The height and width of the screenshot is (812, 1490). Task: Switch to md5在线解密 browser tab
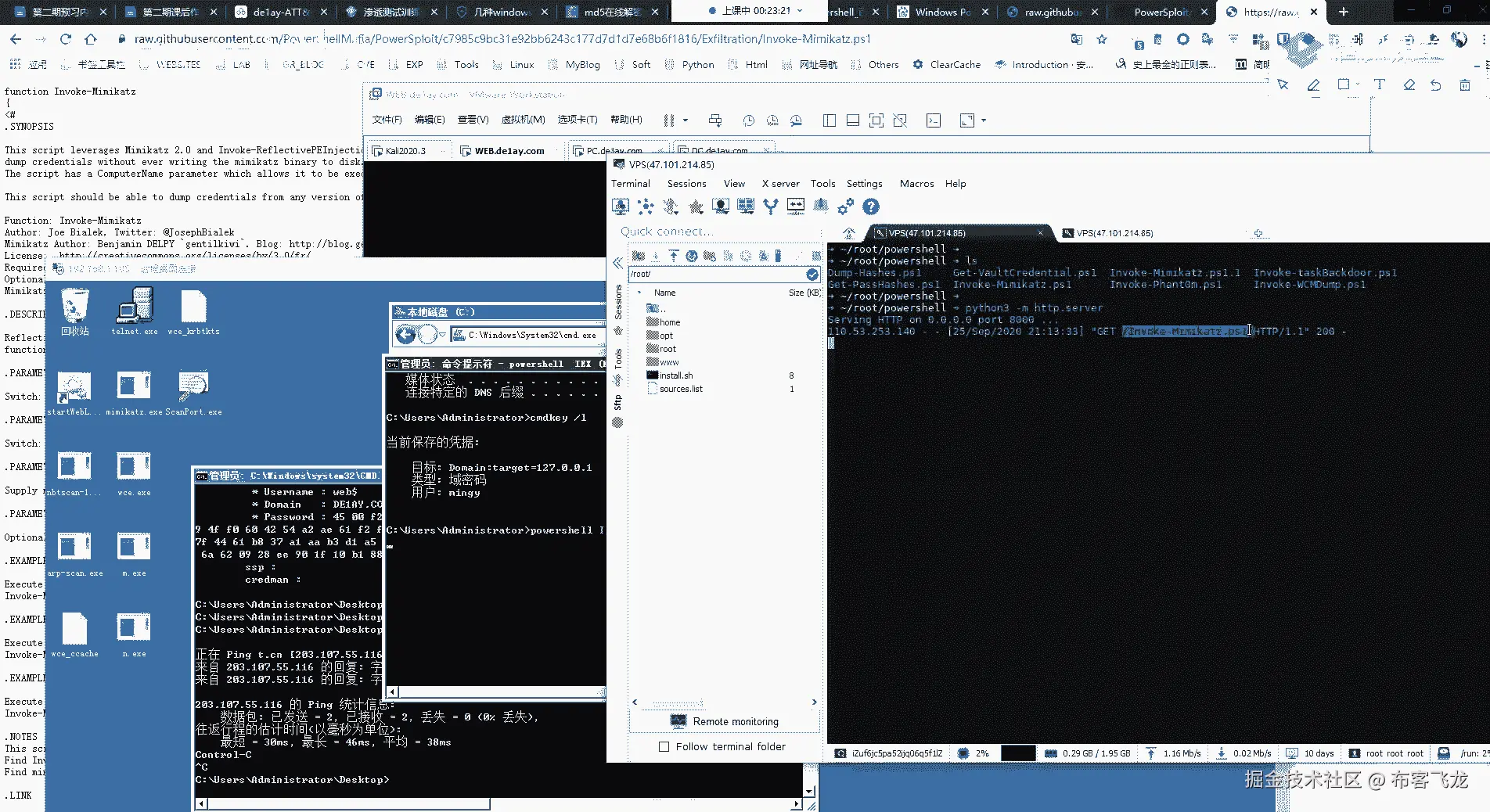(x=613, y=12)
